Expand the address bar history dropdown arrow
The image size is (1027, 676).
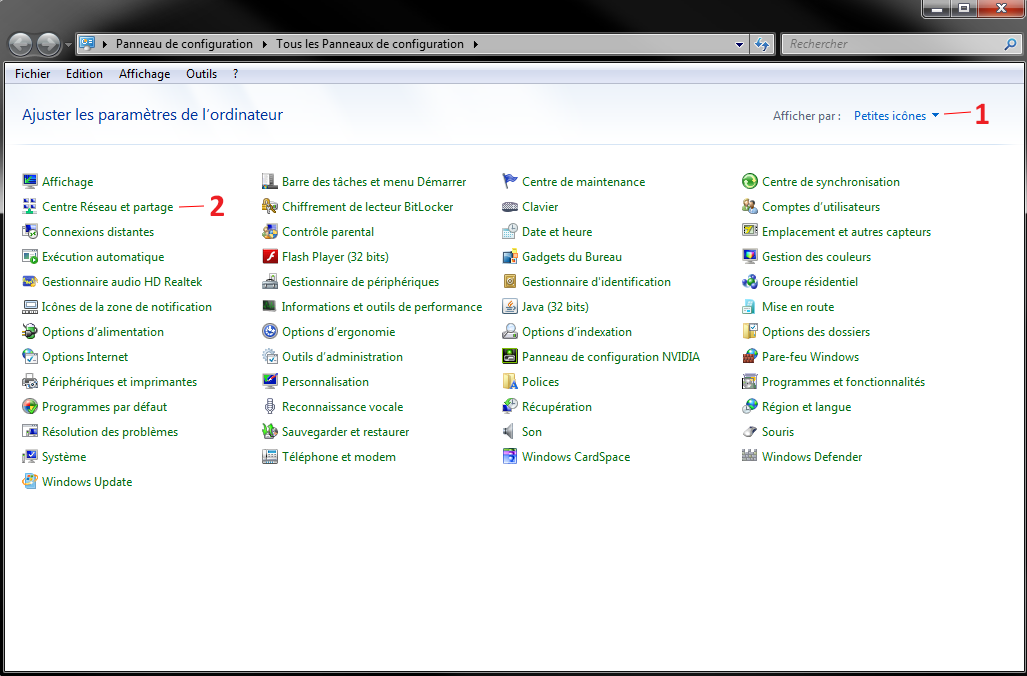[739, 45]
